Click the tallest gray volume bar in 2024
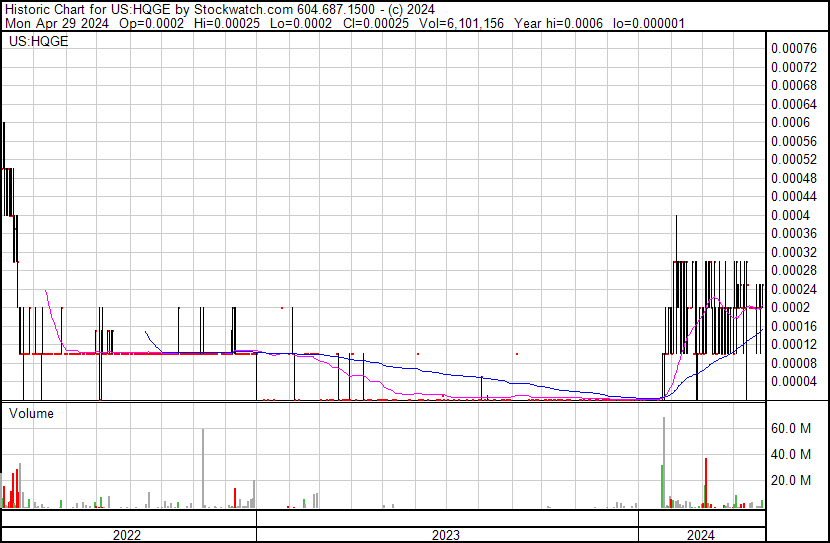Viewport: 830px width, 543px height. [664, 463]
